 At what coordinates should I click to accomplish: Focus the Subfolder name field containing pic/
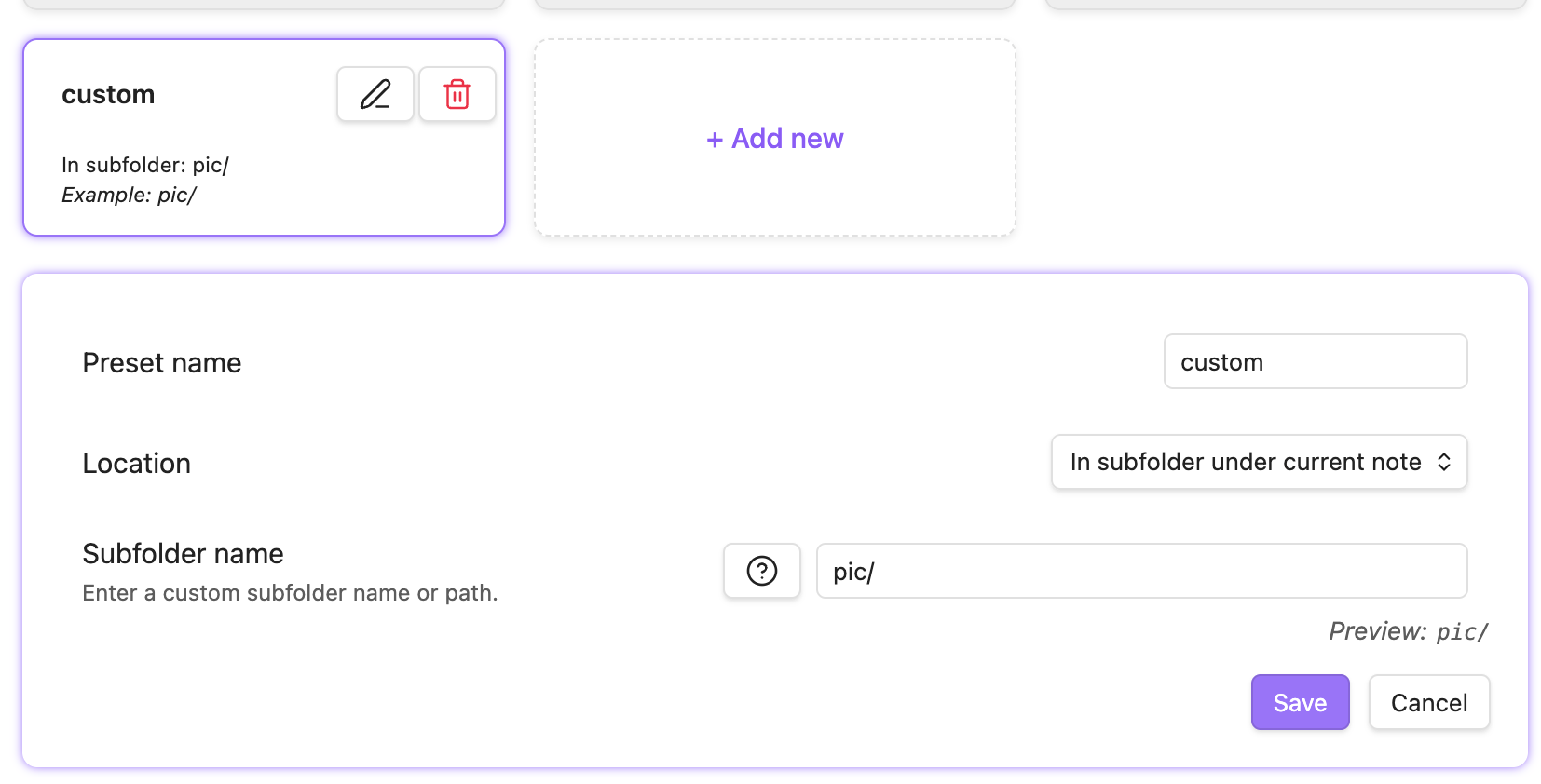(x=1141, y=571)
